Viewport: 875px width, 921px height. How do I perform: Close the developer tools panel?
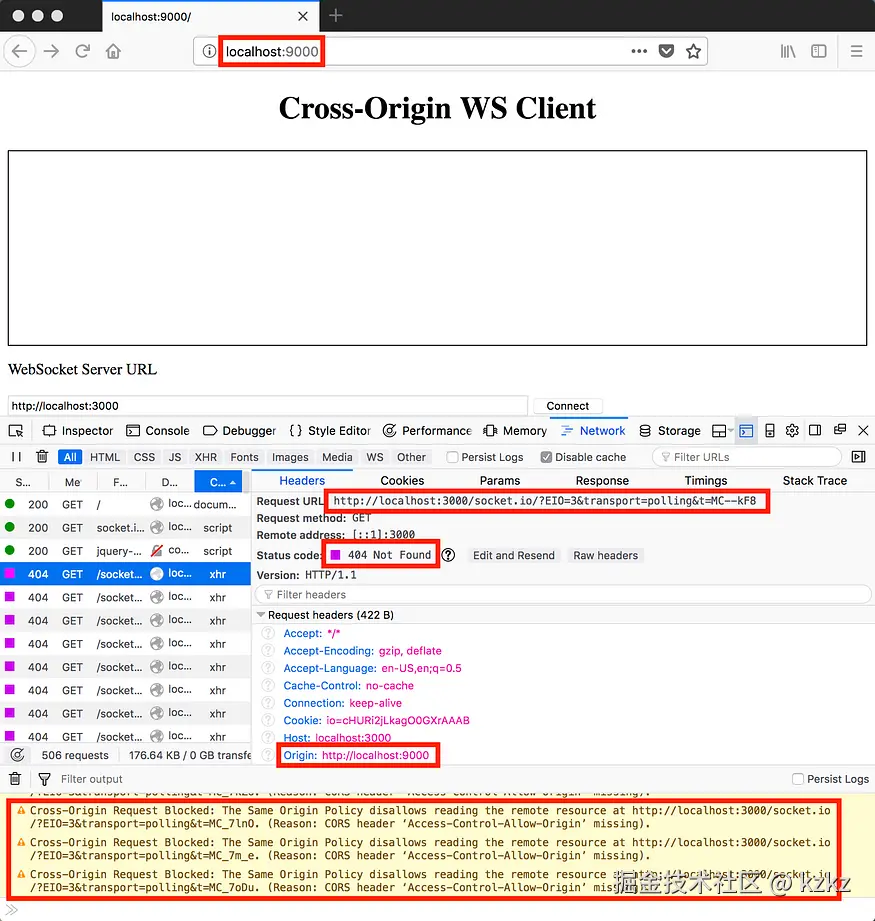coord(863,431)
